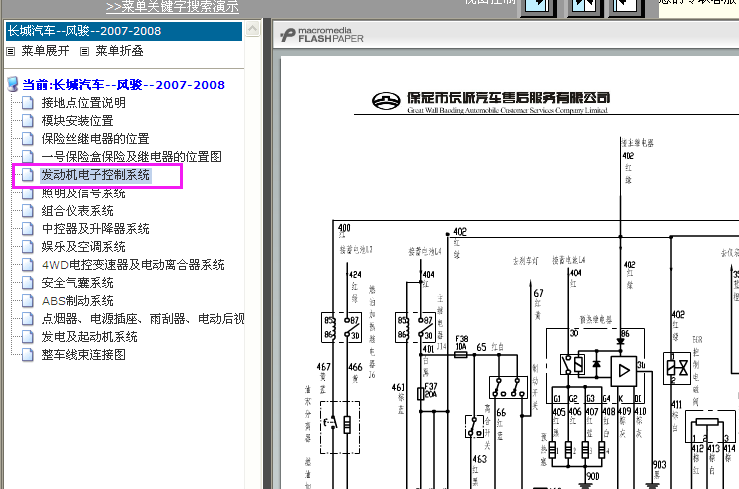Click the middle view control icon with split panes
This screenshot has width=739, height=489.
(x=584, y=7)
